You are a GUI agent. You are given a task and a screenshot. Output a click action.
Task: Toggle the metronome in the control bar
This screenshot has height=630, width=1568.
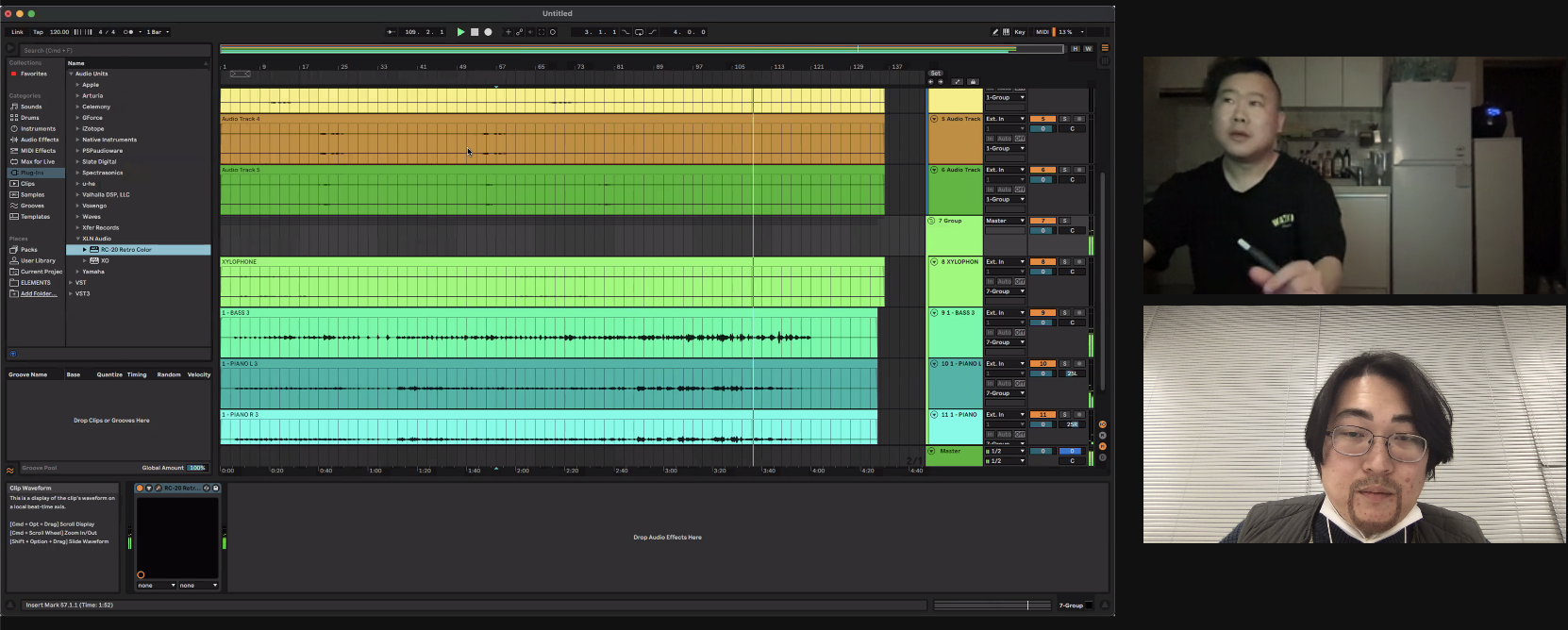pyautogui.click(x=128, y=32)
